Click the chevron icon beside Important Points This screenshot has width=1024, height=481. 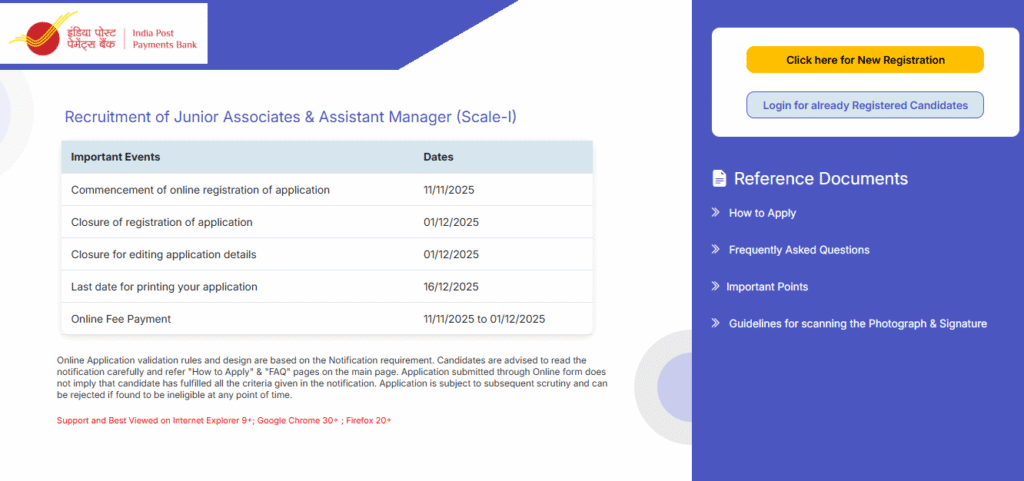pos(715,286)
